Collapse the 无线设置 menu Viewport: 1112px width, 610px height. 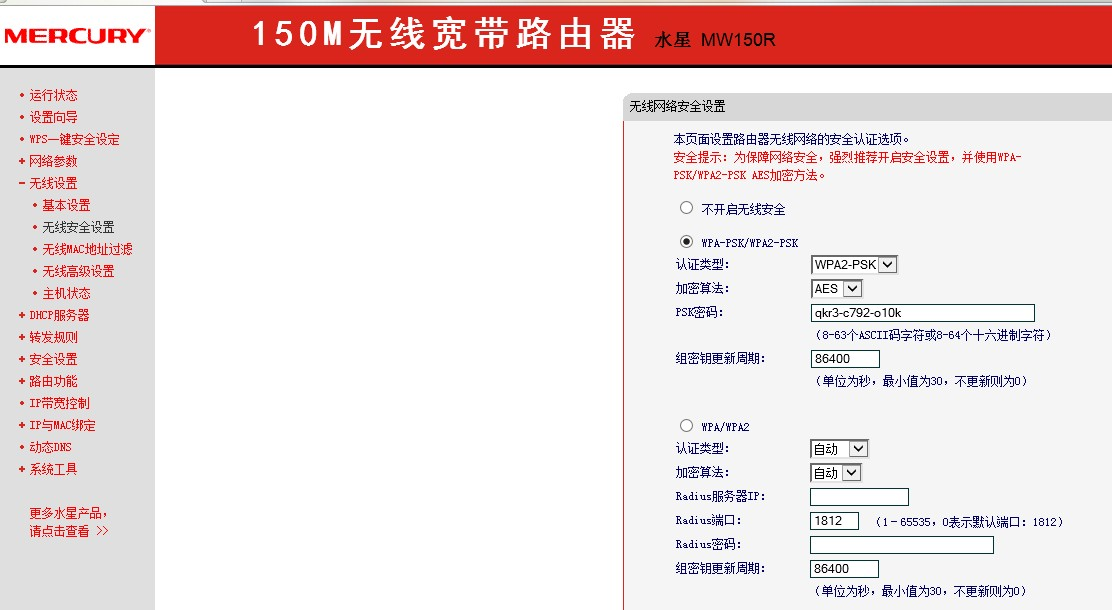pos(53,183)
